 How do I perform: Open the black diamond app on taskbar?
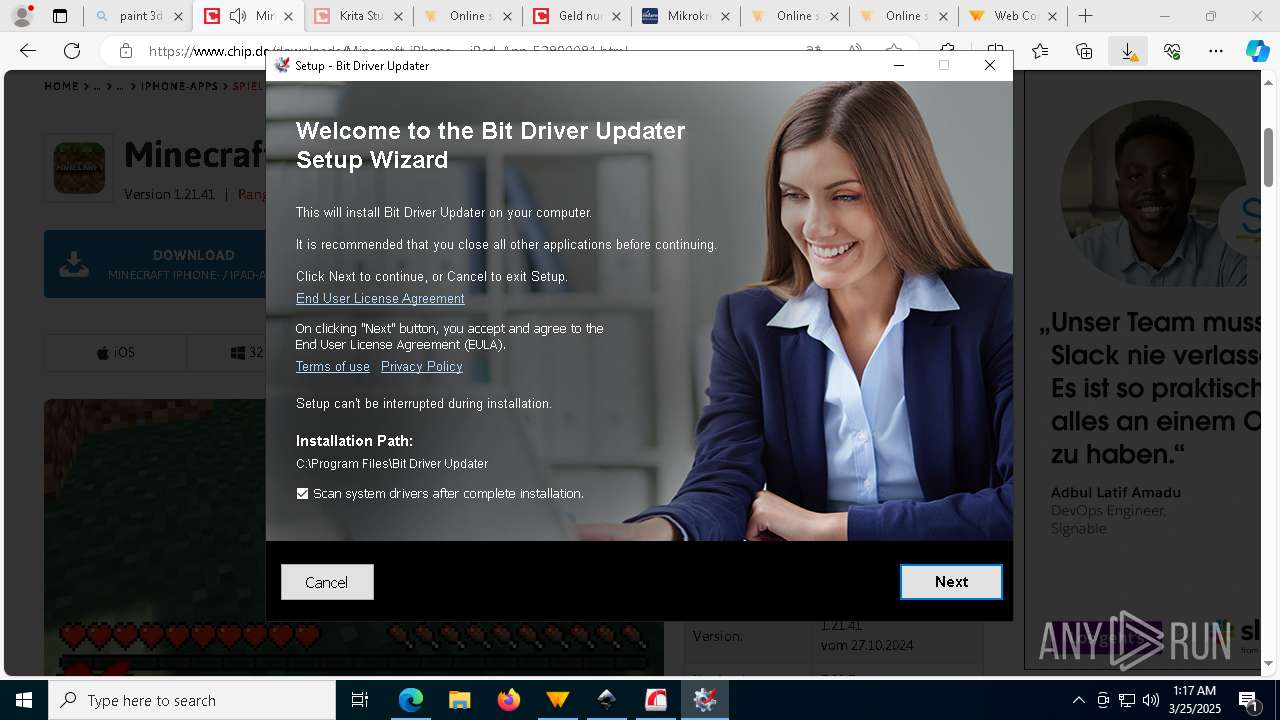(606, 700)
